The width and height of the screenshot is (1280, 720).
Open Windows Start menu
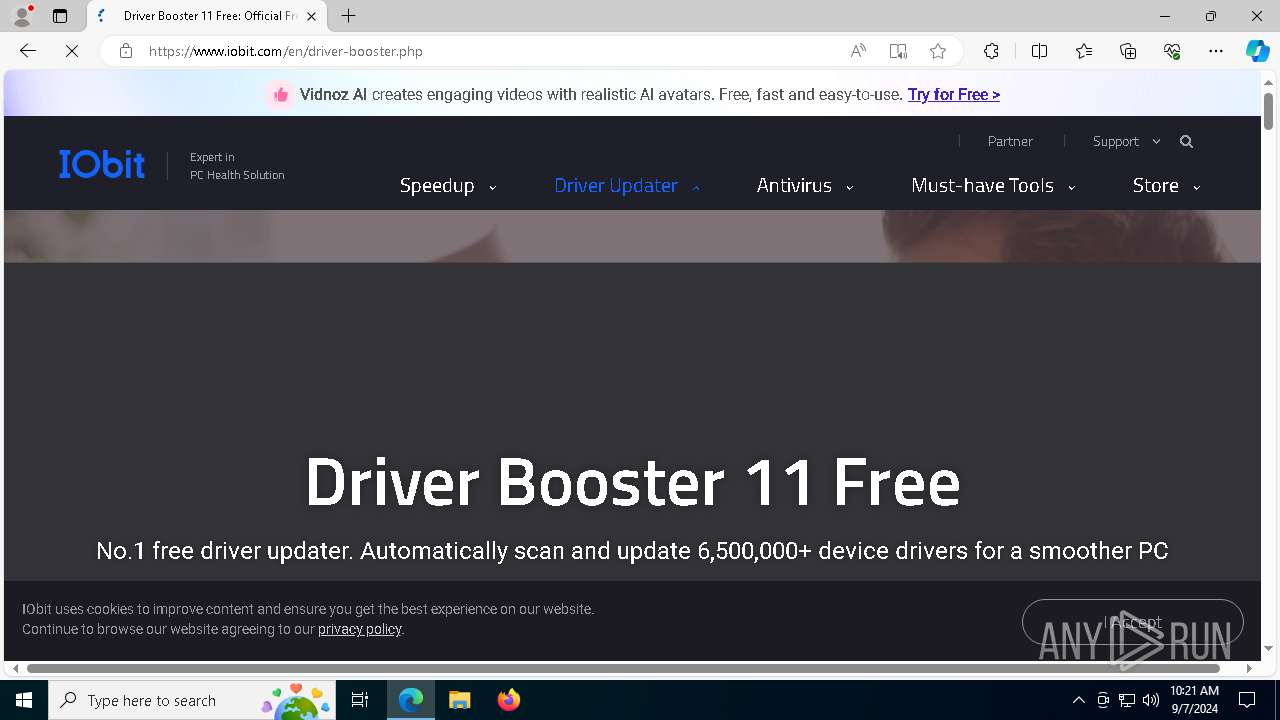(x=24, y=700)
